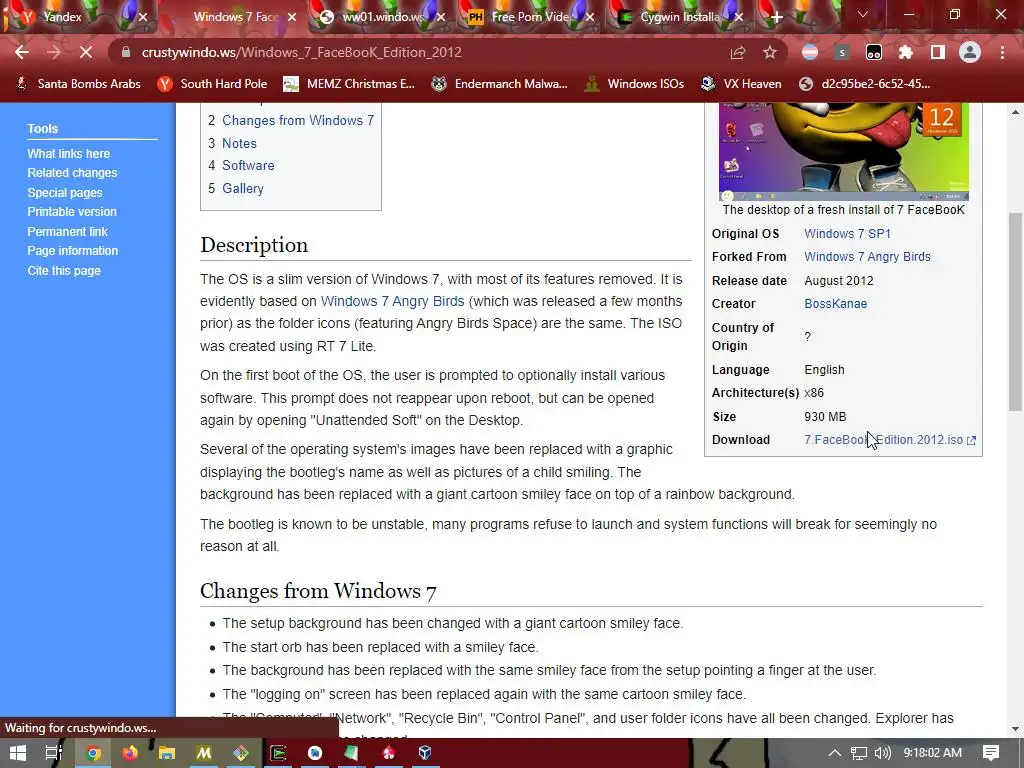Open the South Hard Pole bookmark

point(213,84)
